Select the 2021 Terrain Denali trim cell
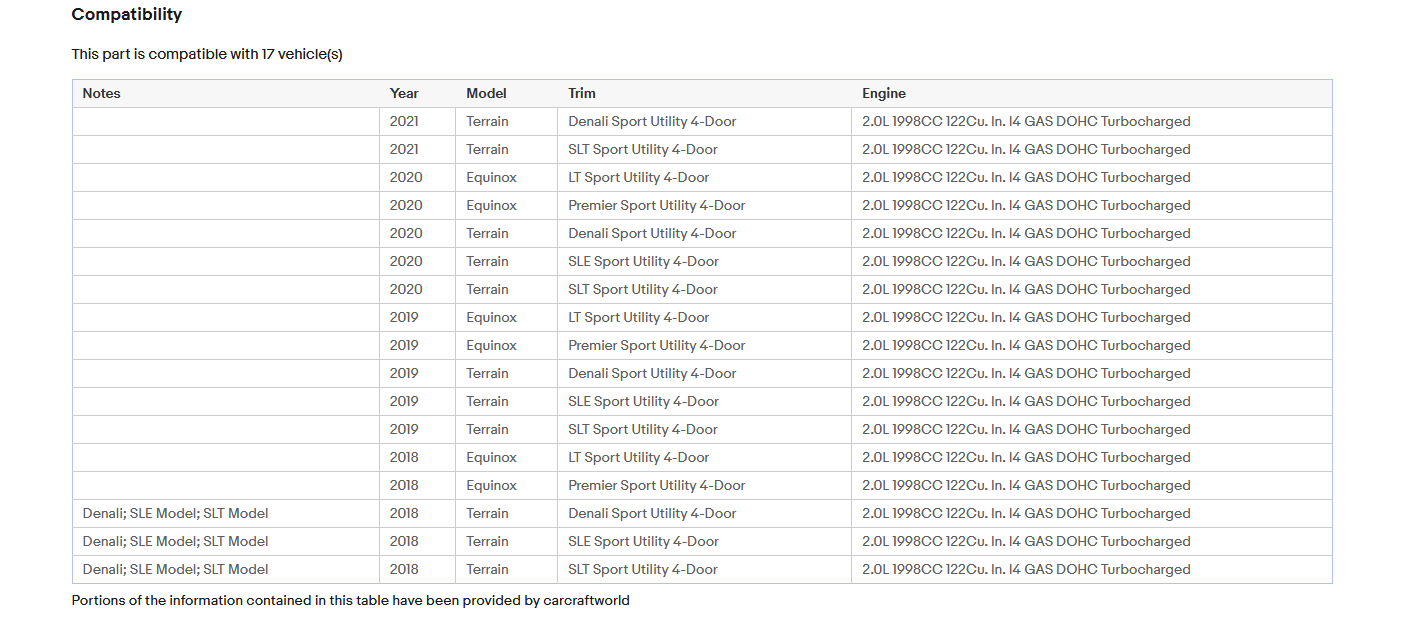The height and width of the screenshot is (625, 1405). click(x=652, y=121)
